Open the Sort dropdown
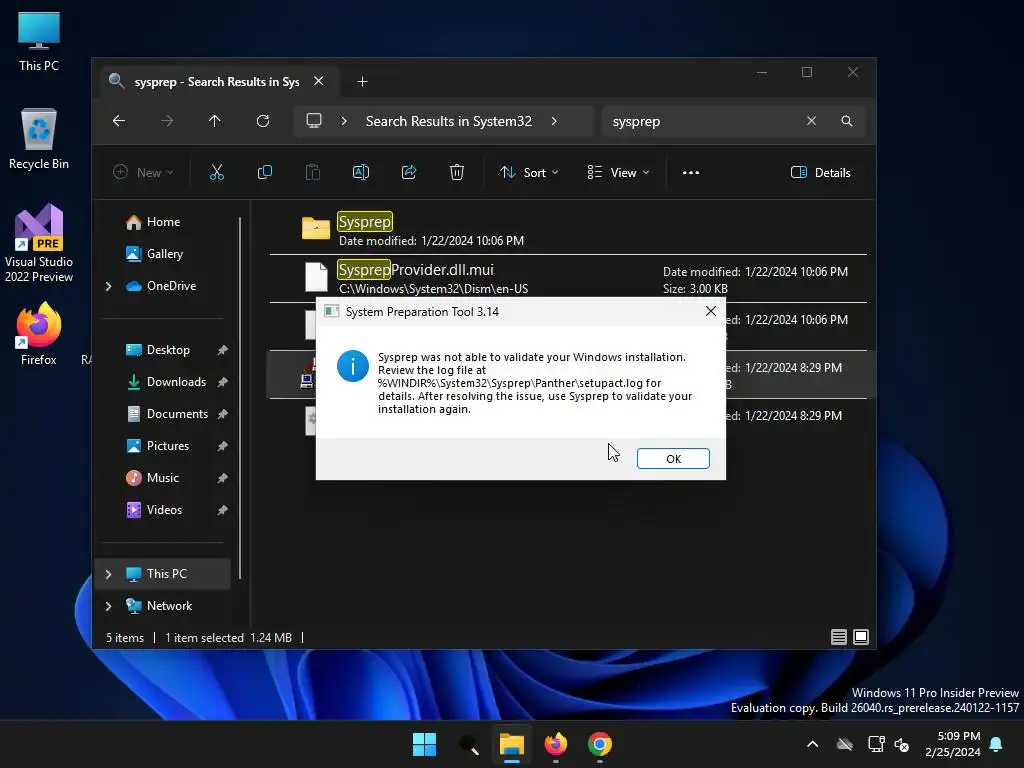Viewport: 1024px width, 768px height. pos(529,172)
